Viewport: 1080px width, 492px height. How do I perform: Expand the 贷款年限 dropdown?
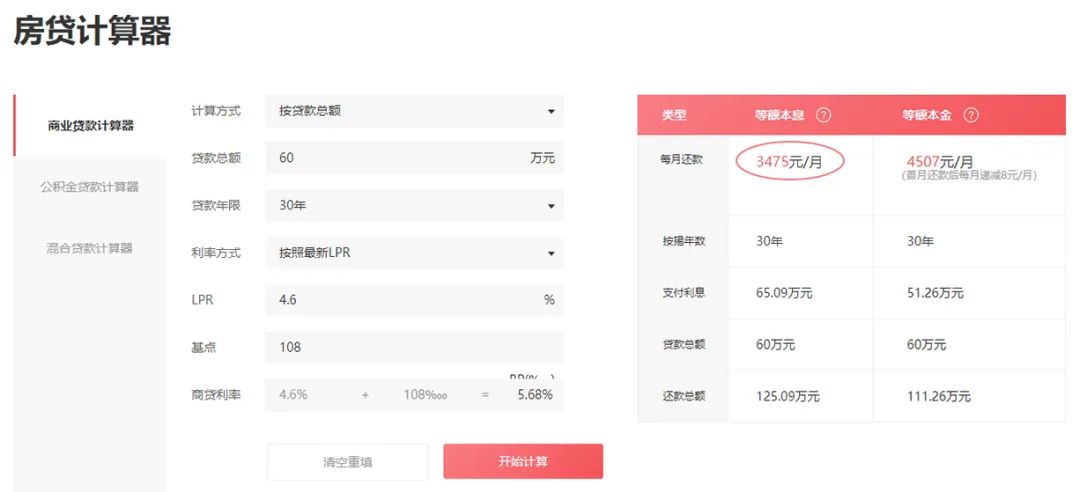pyautogui.click(x=414, y=206)
